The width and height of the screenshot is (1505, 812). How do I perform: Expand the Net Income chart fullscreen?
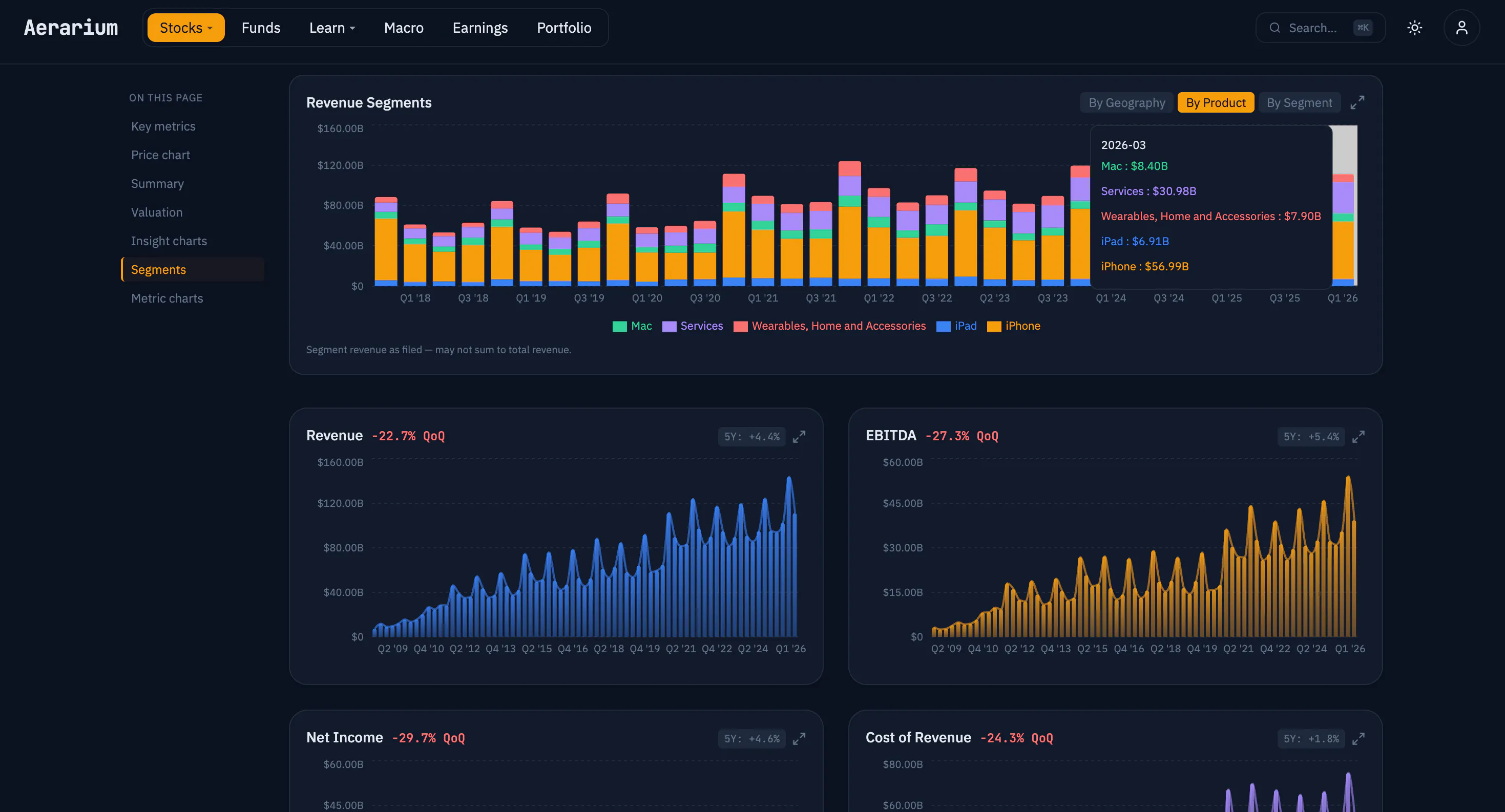point(799,738)
